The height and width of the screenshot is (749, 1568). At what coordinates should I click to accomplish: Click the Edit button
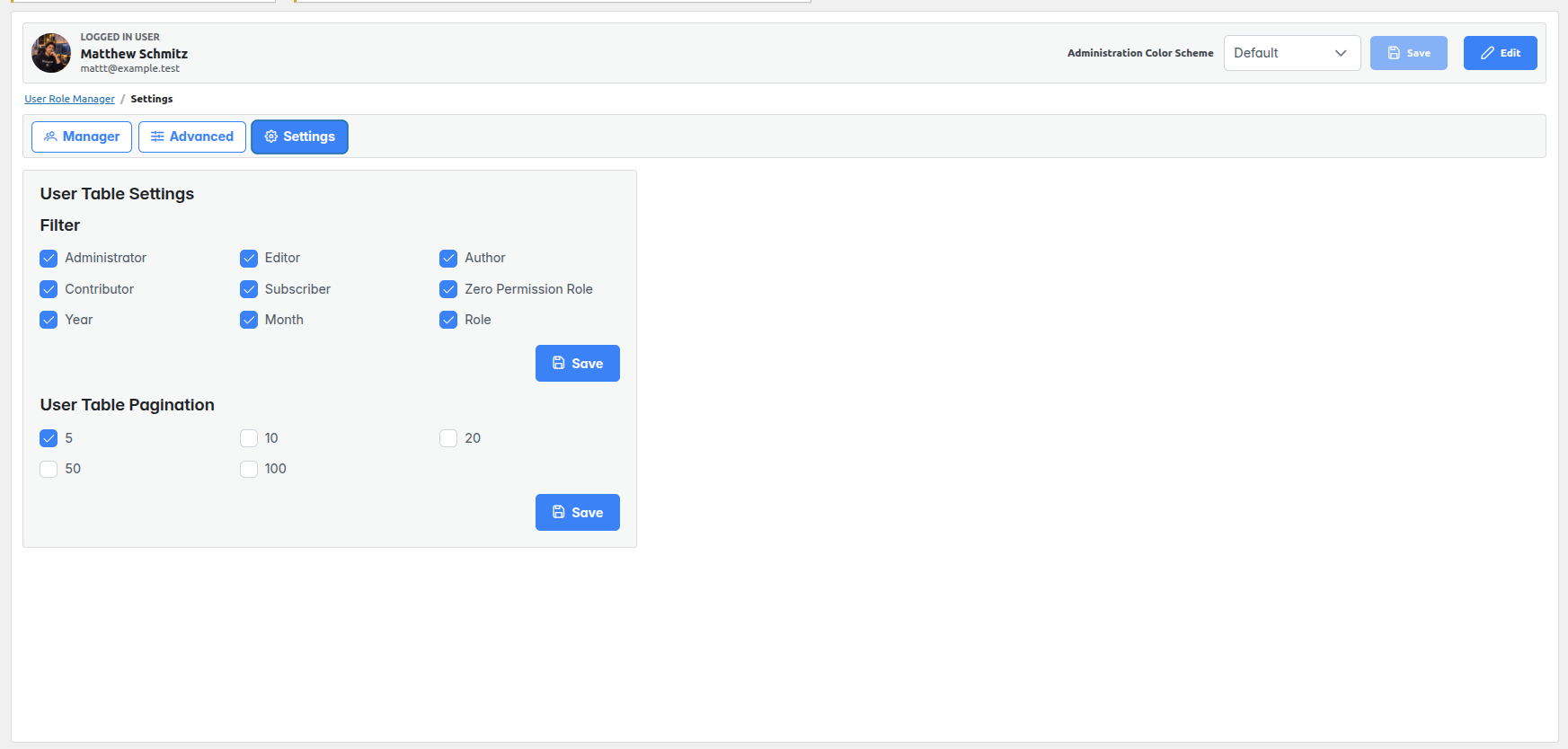tap(1501, 53)
